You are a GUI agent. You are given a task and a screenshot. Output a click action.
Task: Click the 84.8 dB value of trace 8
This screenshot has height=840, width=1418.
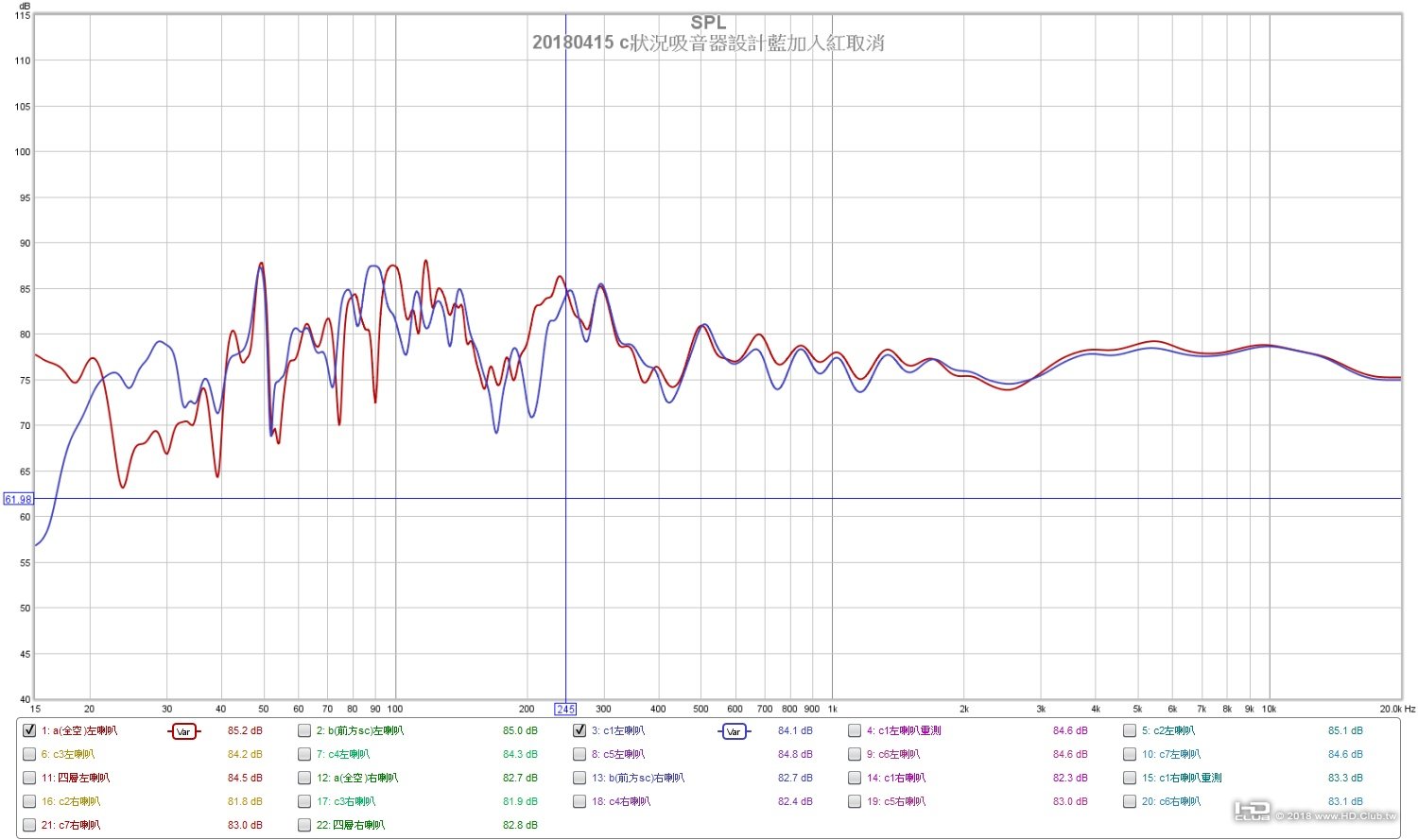click(795, 754)
